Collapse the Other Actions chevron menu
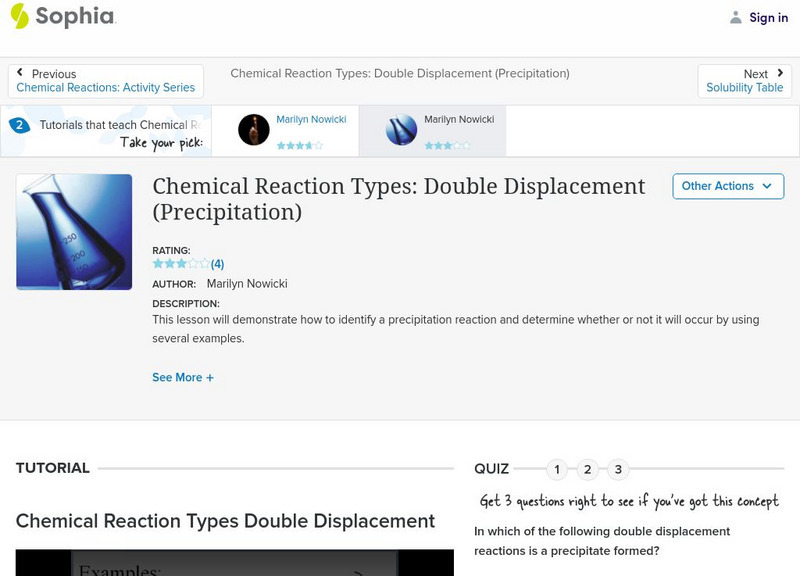Viewport: 800px width, 576px height. 766,186
